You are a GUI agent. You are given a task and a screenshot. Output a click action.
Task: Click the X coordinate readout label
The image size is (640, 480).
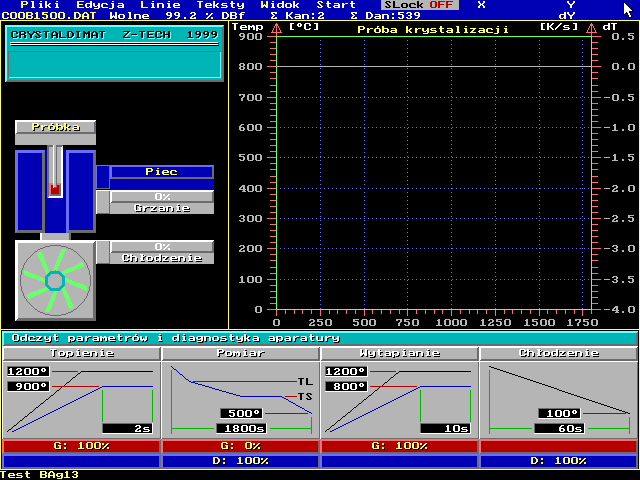481,5
